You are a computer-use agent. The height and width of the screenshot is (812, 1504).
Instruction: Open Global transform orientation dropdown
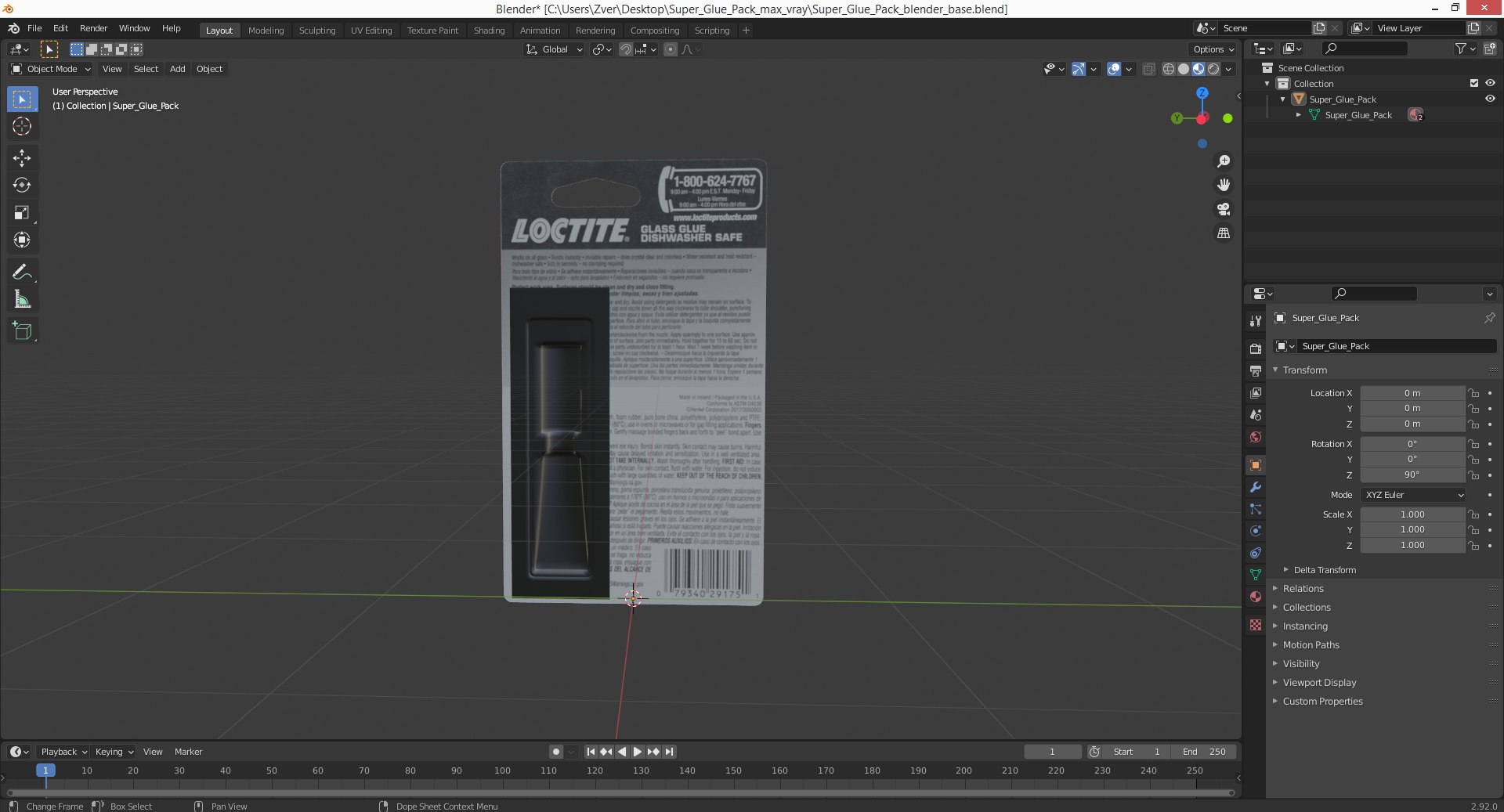click(x=555, y=49)
